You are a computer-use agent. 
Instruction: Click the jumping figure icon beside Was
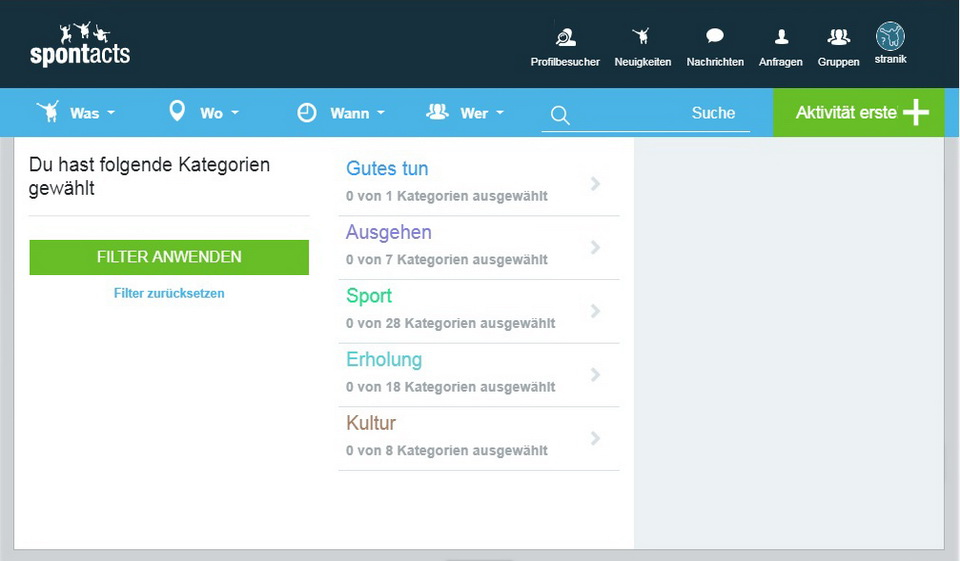point(48,111)
